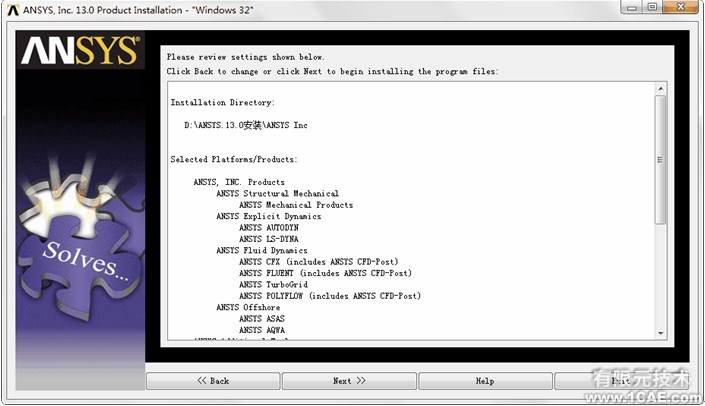The height and width of the screenshot is (406, 705).
Task: Open the Help button
Action: point(485,381)
